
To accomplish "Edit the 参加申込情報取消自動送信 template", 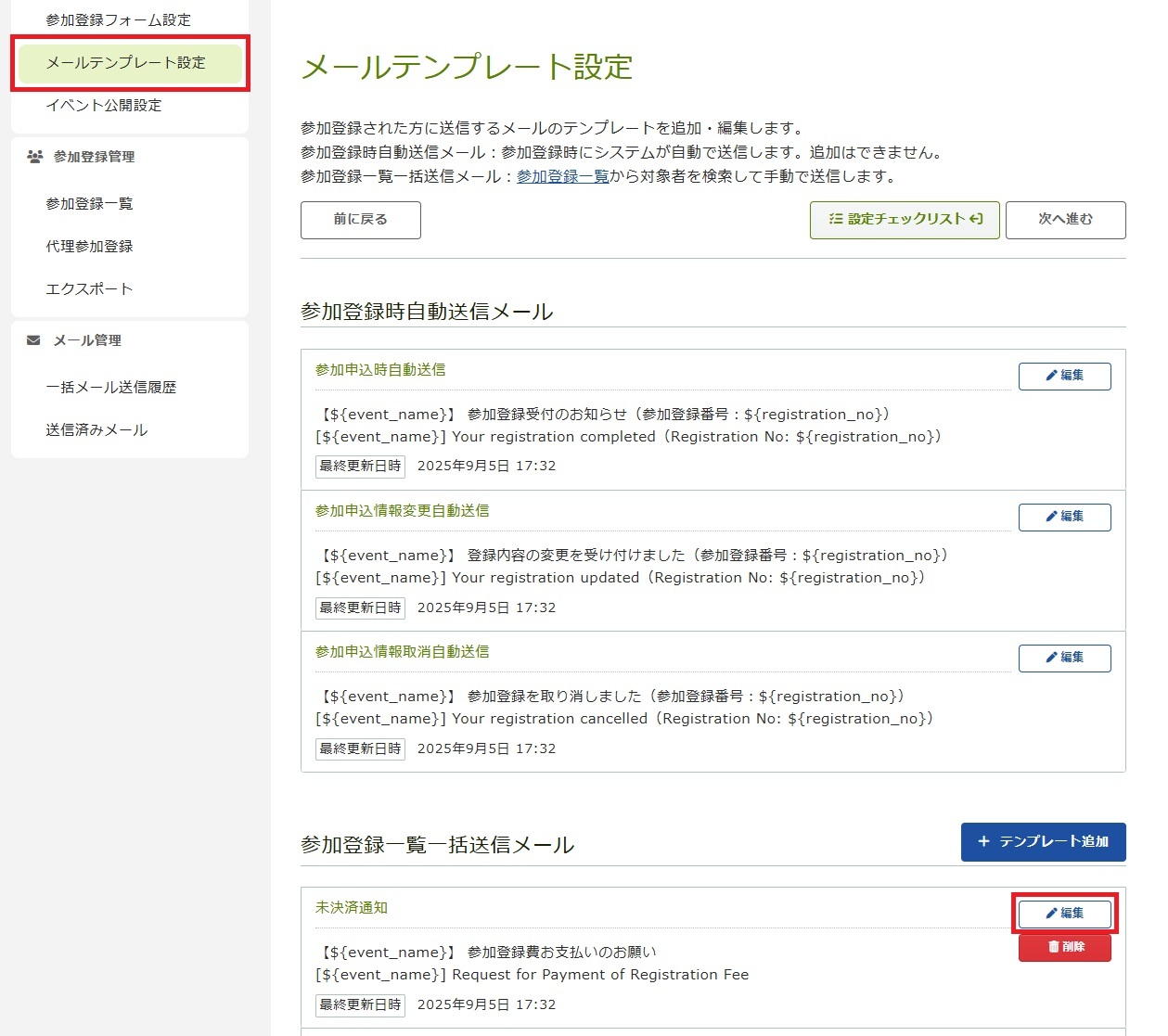I will [1064, 658].
